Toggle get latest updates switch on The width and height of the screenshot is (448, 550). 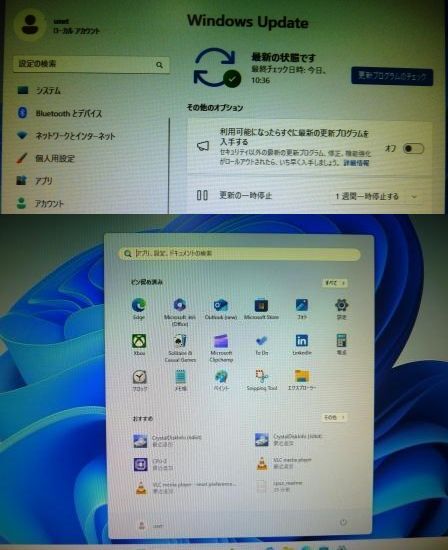click(413, 148)
